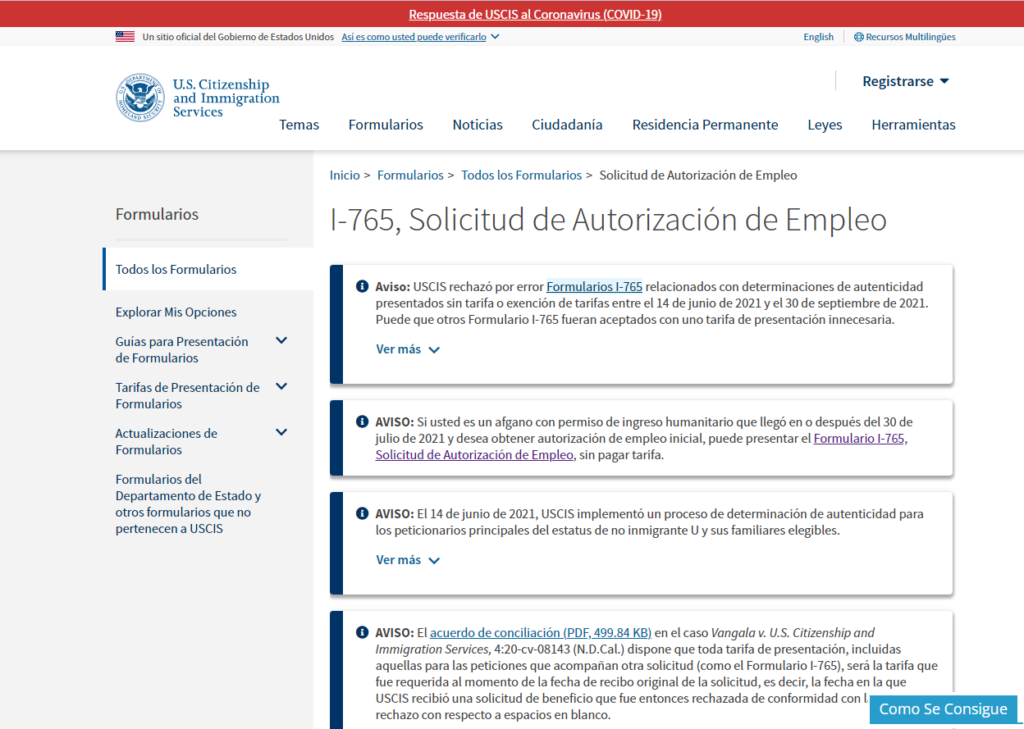
Task: Select Todos los Formularios in sidebar
Action: pos(176,269)
